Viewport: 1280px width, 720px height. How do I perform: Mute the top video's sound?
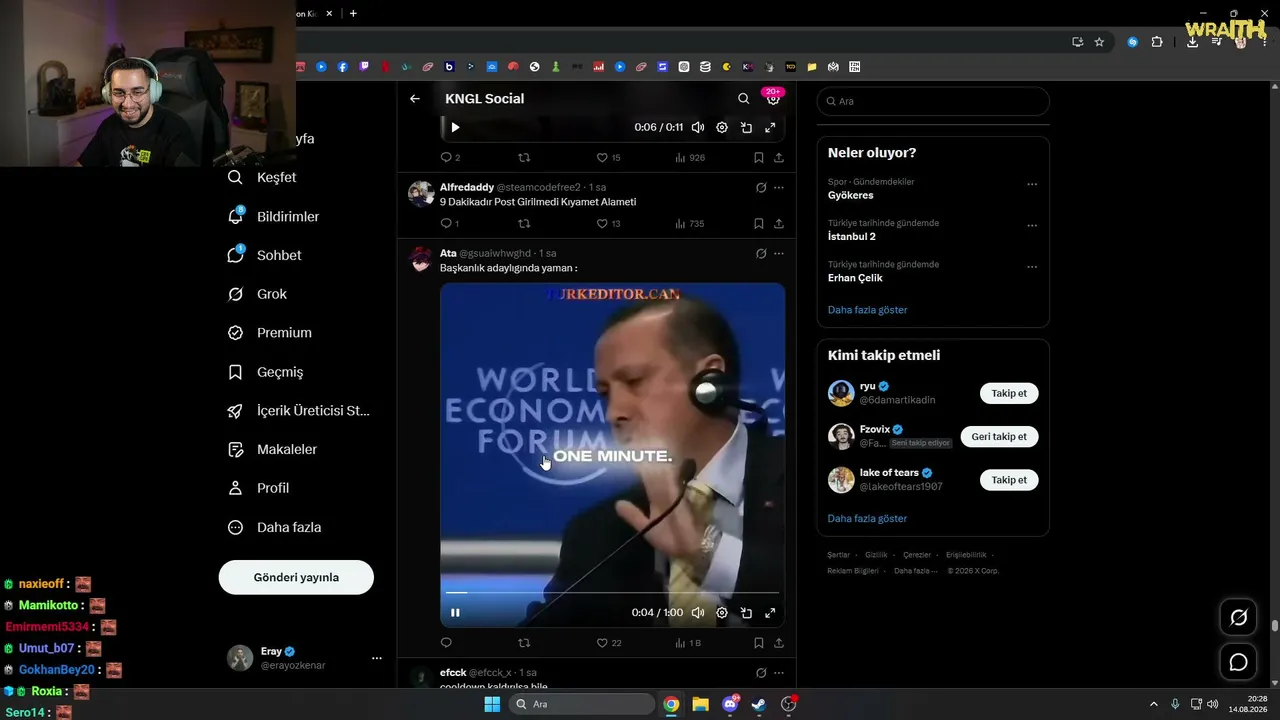tap(698, 127)
